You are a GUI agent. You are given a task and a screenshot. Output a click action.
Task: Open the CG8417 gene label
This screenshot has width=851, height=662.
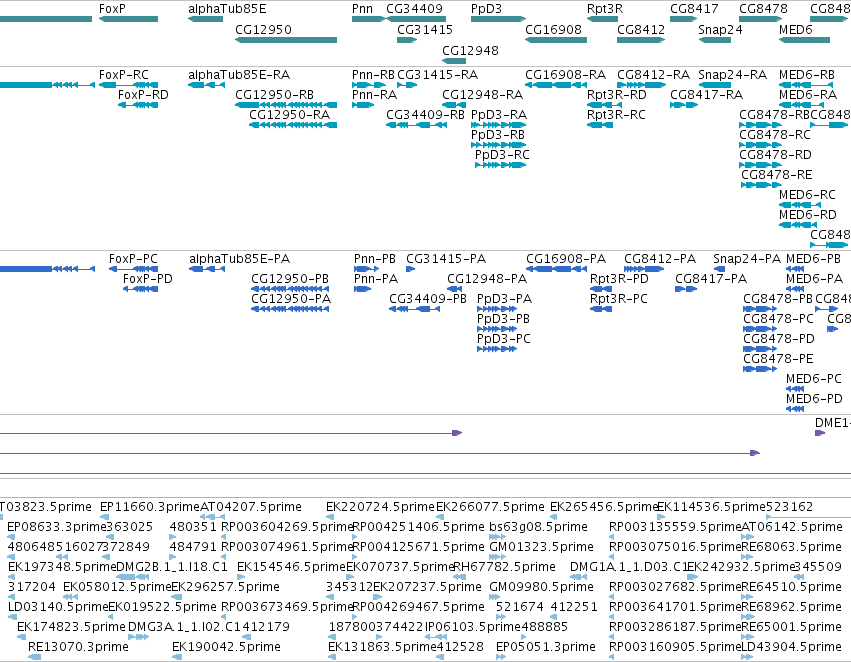694,9
